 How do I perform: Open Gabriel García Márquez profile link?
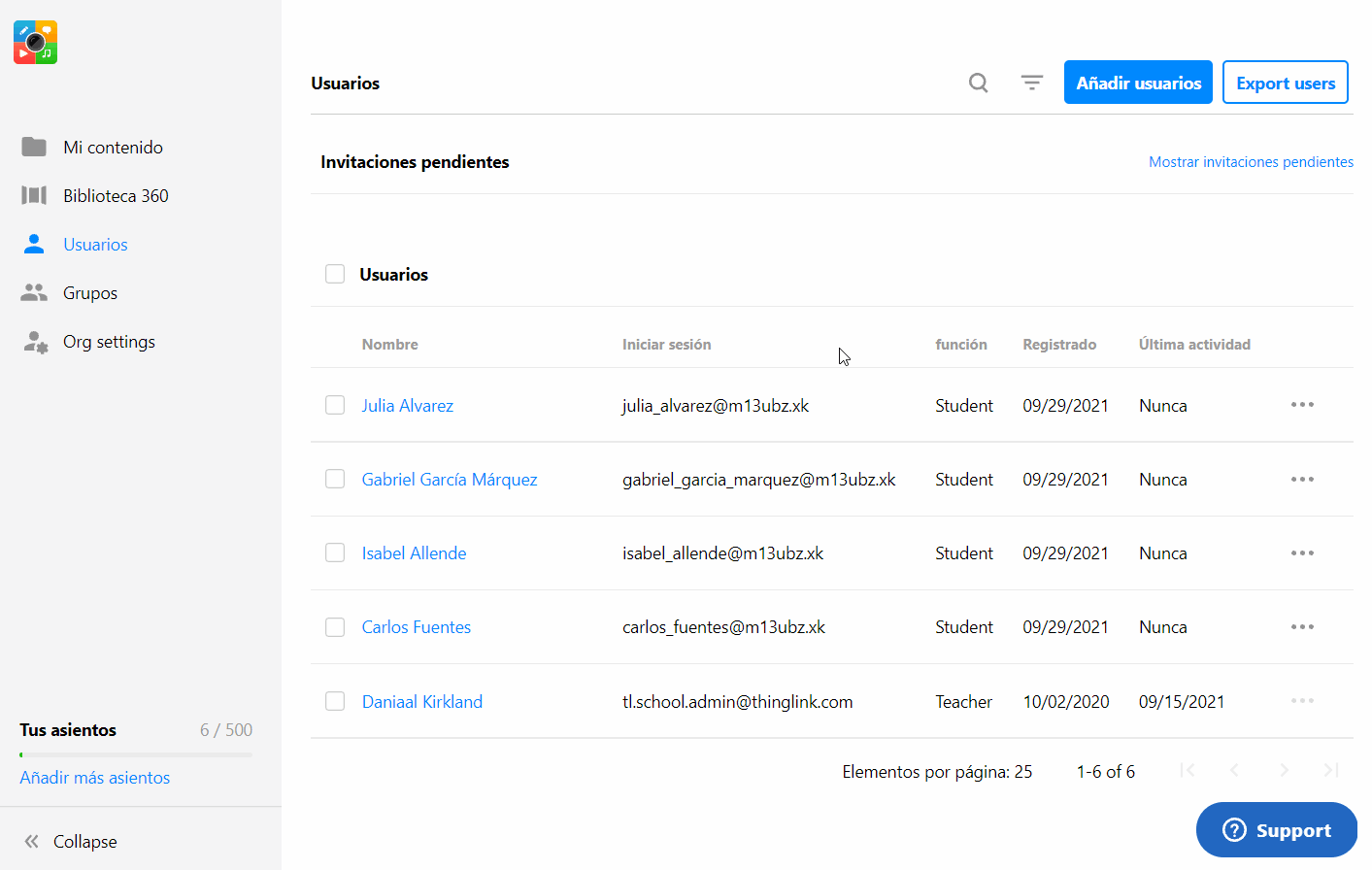(450, 480)
